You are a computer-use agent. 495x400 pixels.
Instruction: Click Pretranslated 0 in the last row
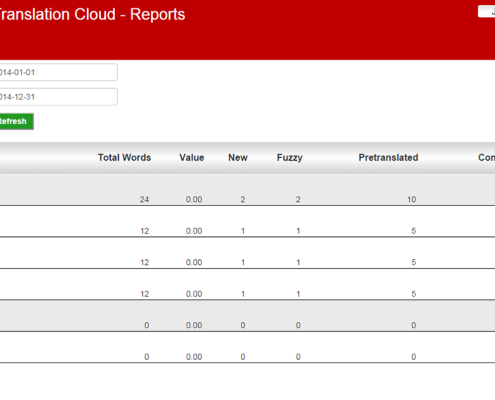click(x=414, y=357)
